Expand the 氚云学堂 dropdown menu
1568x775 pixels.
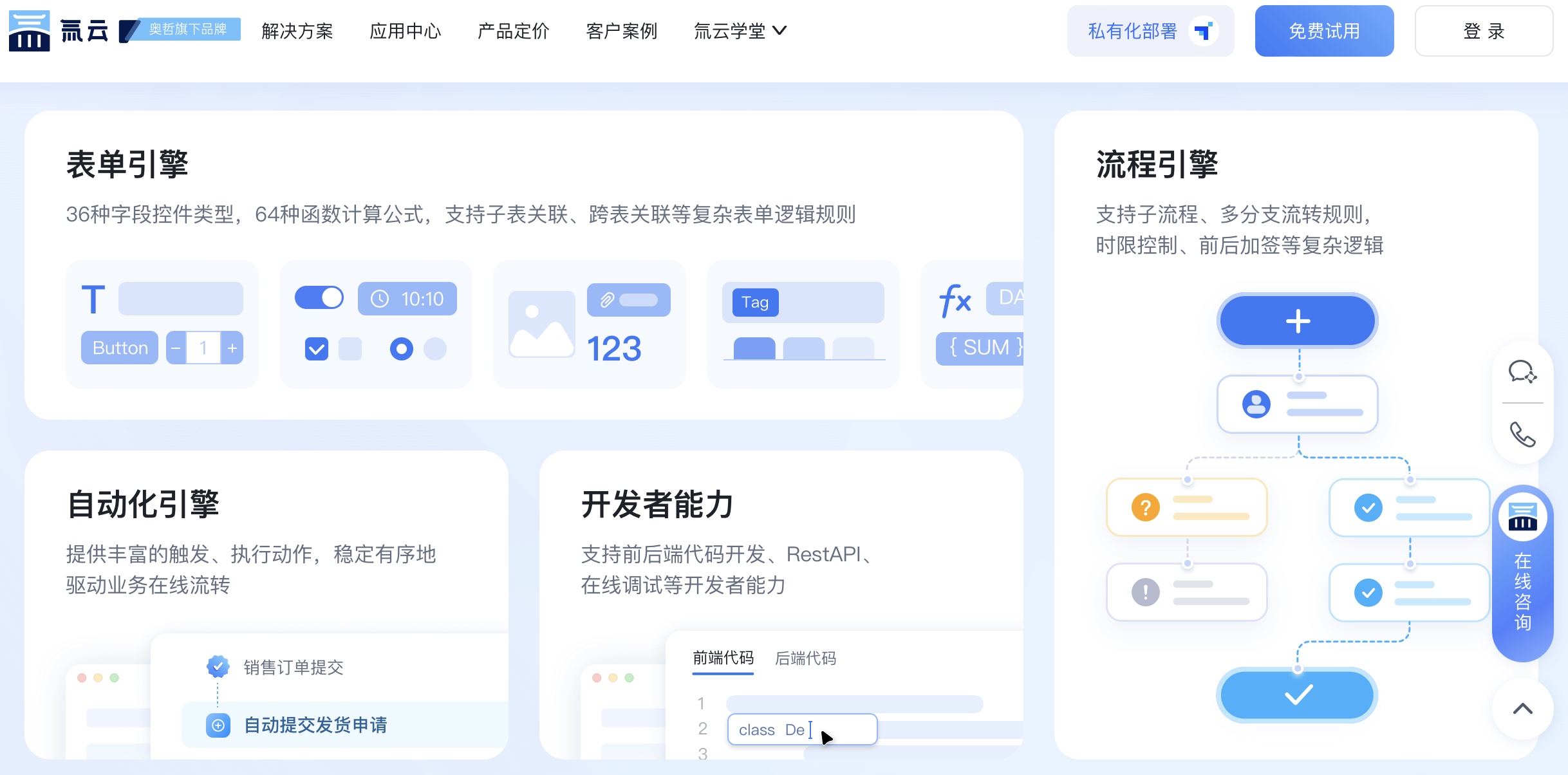coord(740,31)
